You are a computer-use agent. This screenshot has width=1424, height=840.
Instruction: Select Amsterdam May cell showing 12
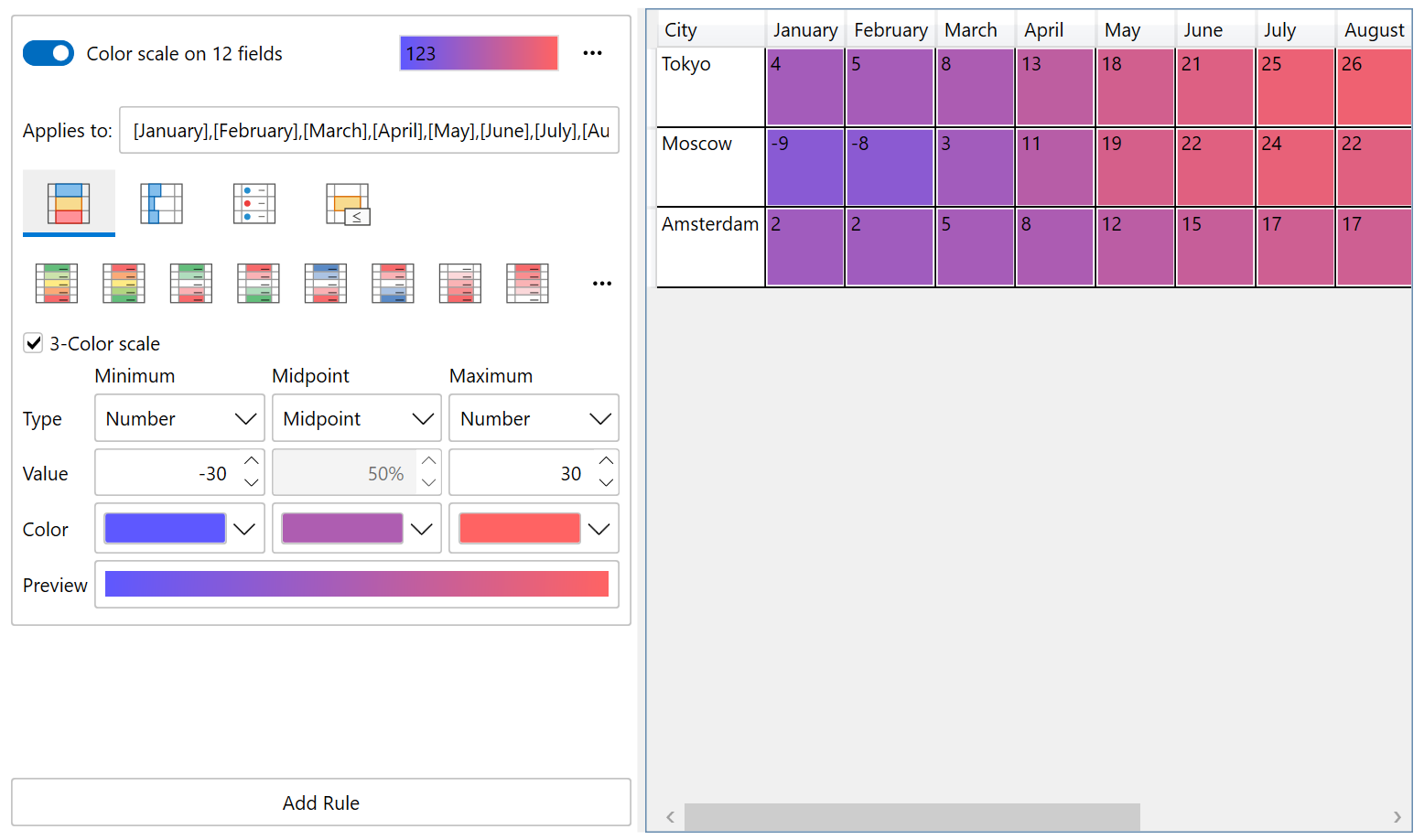click(1136, 247)
